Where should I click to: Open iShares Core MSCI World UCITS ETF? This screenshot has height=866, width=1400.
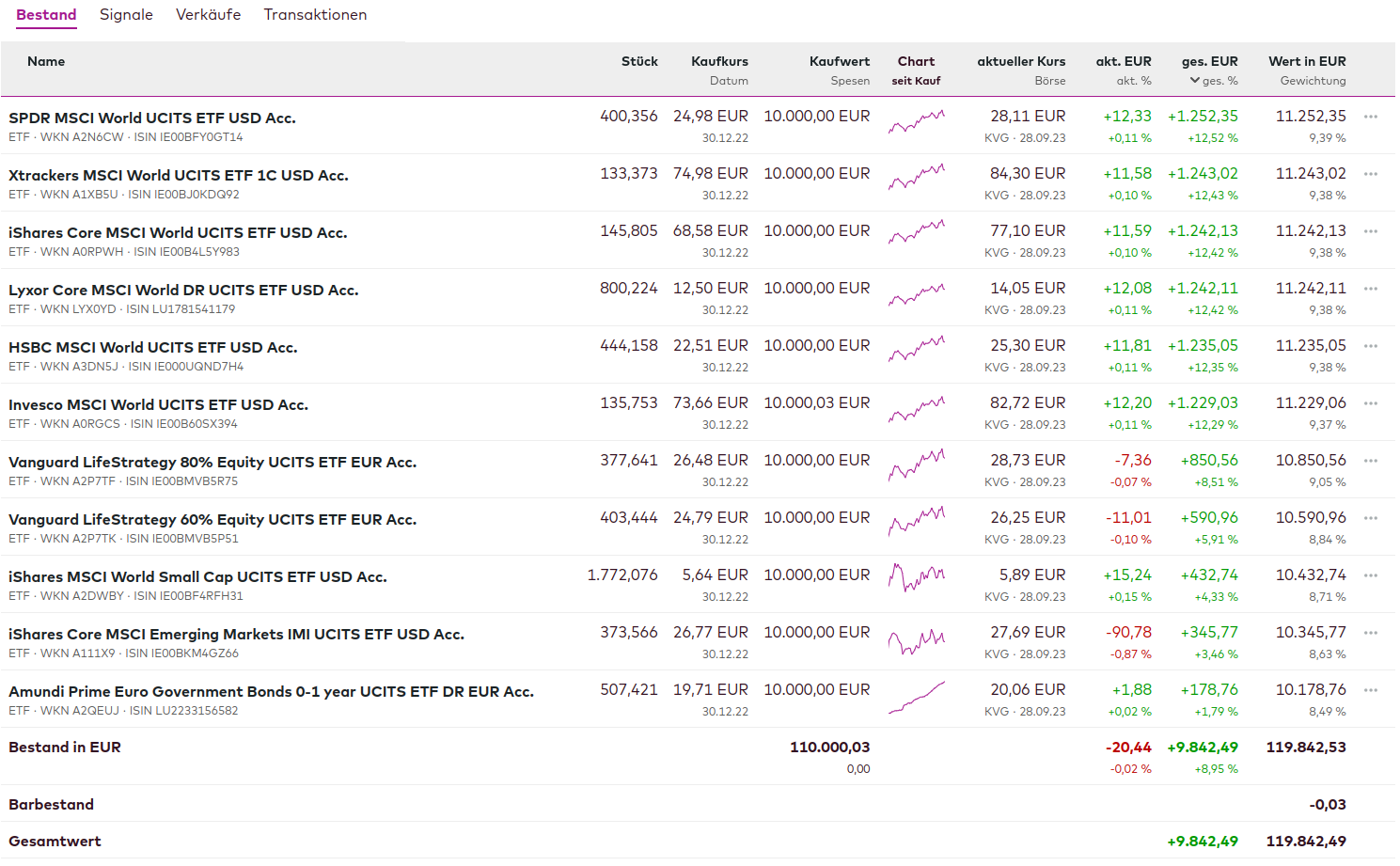point(178,233)
